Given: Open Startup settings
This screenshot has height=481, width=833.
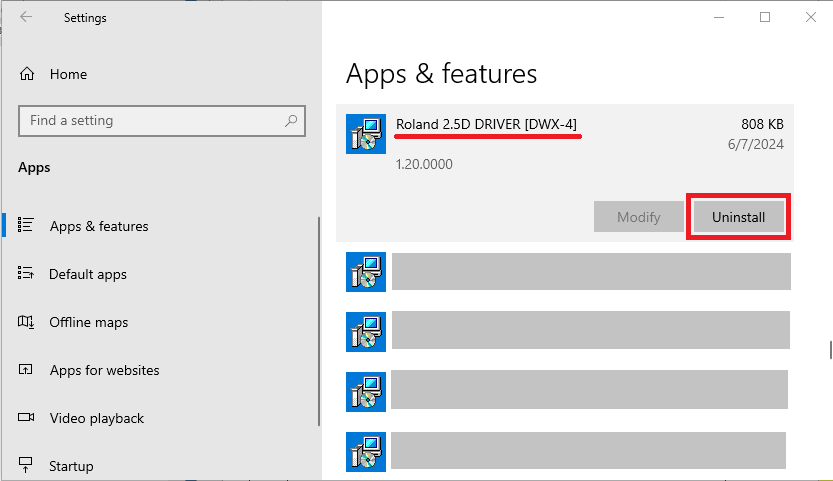Looking at the screenshot, I should (71, 466).
